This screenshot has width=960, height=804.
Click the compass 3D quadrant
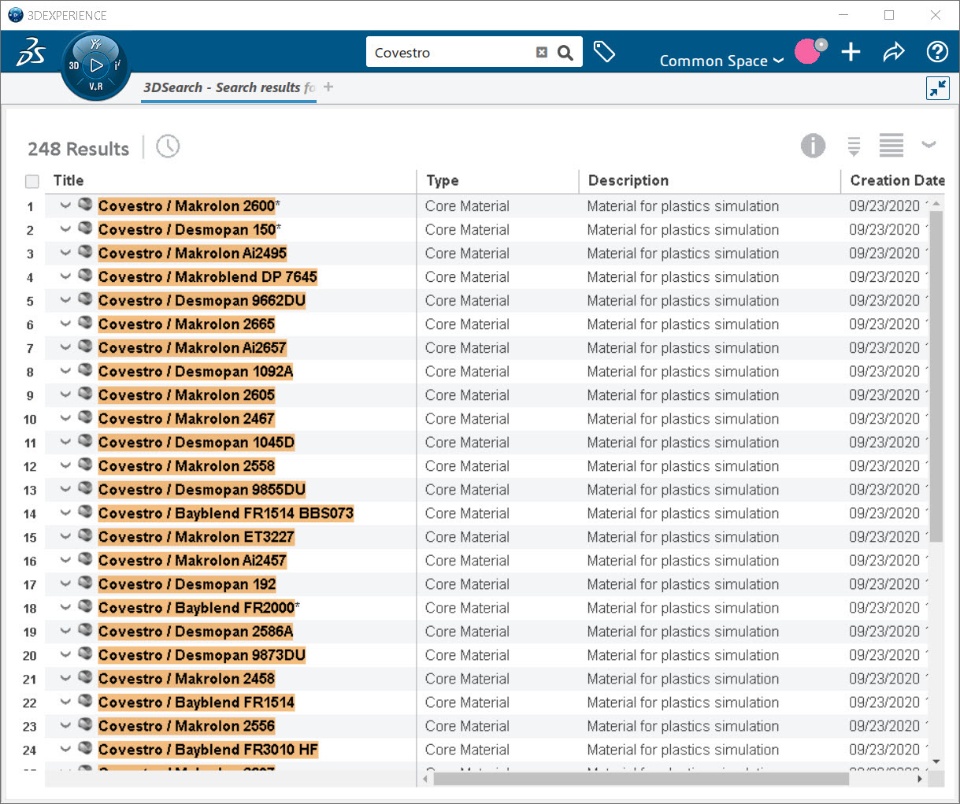coord(73,66)
